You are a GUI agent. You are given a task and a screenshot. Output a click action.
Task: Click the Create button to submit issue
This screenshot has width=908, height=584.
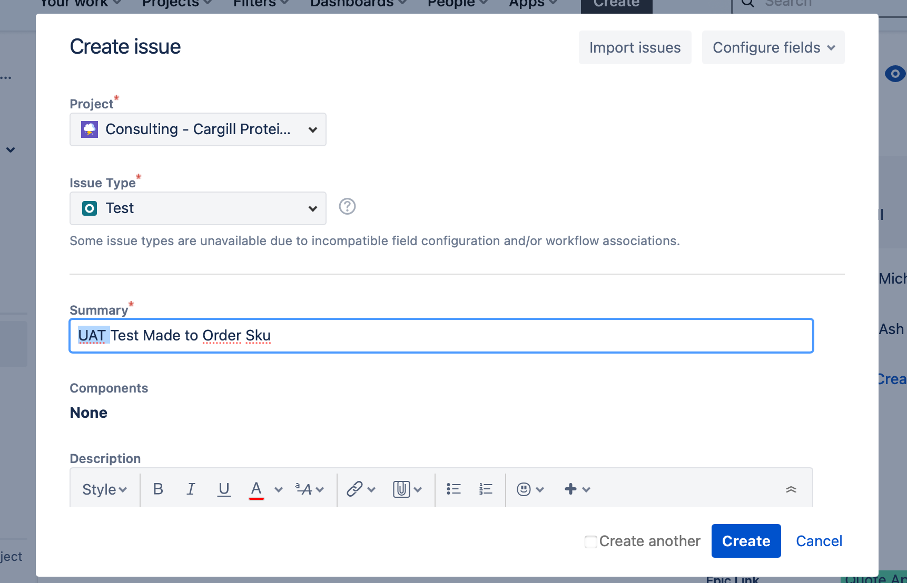(x=746, y=541)
